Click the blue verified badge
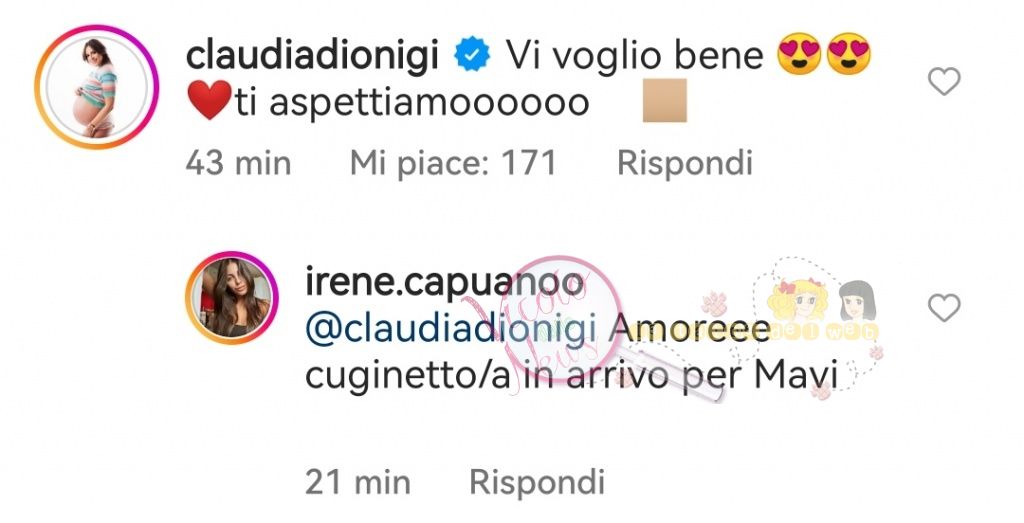This screenshot has width=1024, height=523. [x=472, y=55]
